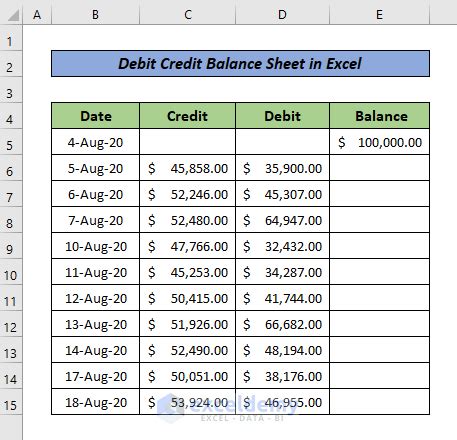Screen dimensions: 457x440
Task: Select the date cell 13-Aug-20
Action: coord(96,324)
